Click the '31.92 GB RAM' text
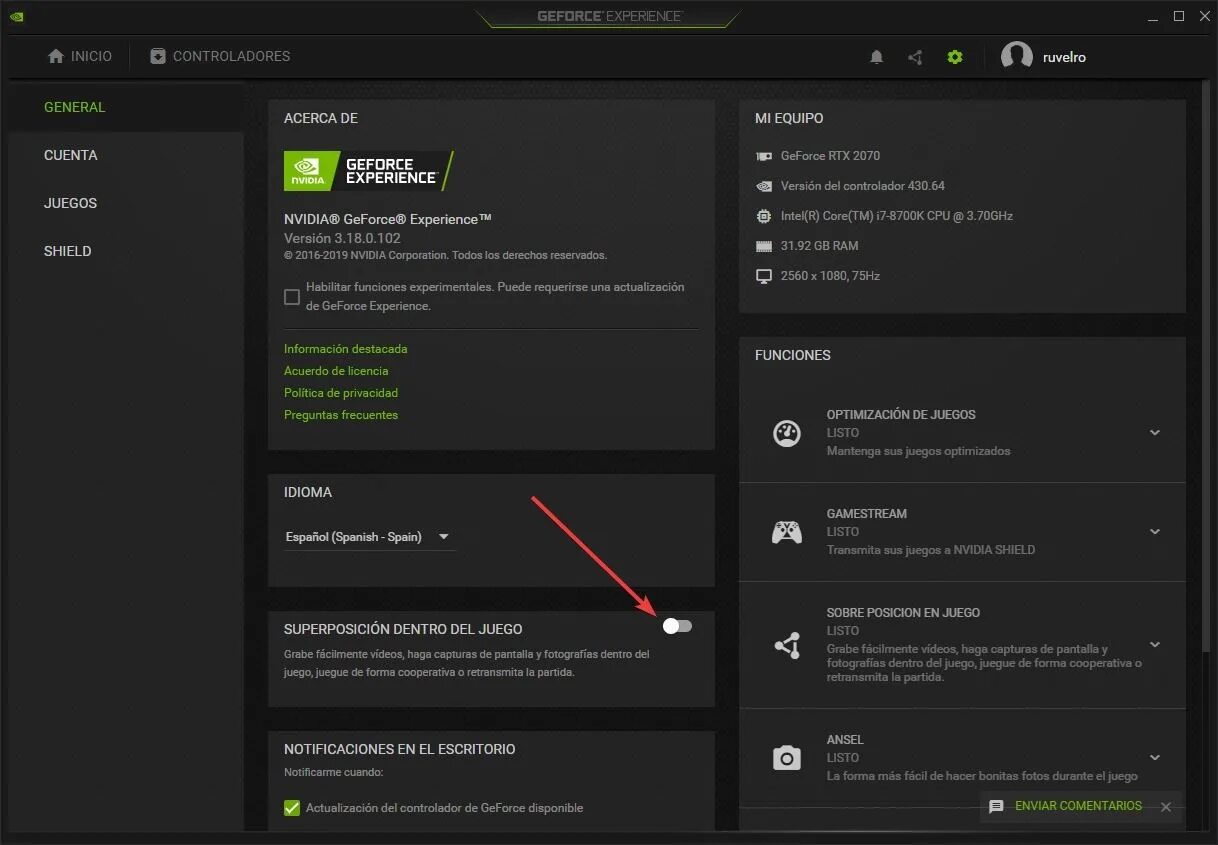This screenshot has width=1218, height=845. coord(820,246)
